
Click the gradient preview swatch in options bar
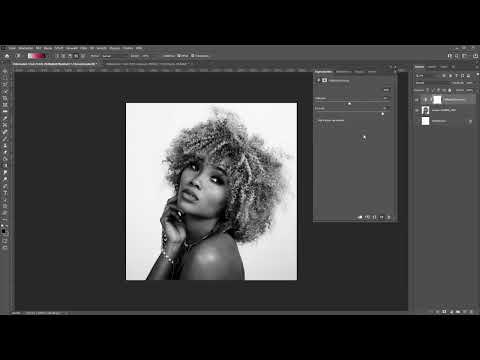tap(36, 56)
